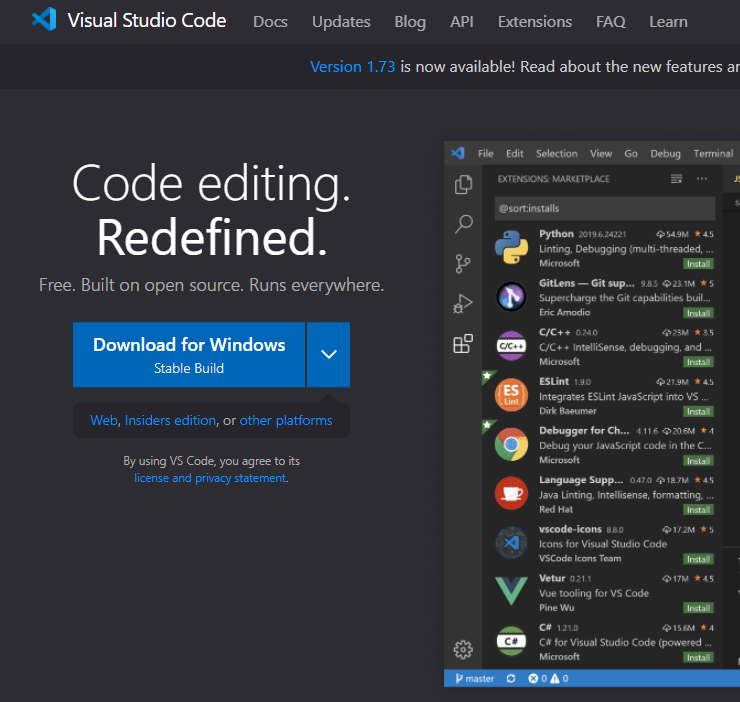Install the Language Support Java extension
This screenshot has height=702, width=740.
point(698,509)
